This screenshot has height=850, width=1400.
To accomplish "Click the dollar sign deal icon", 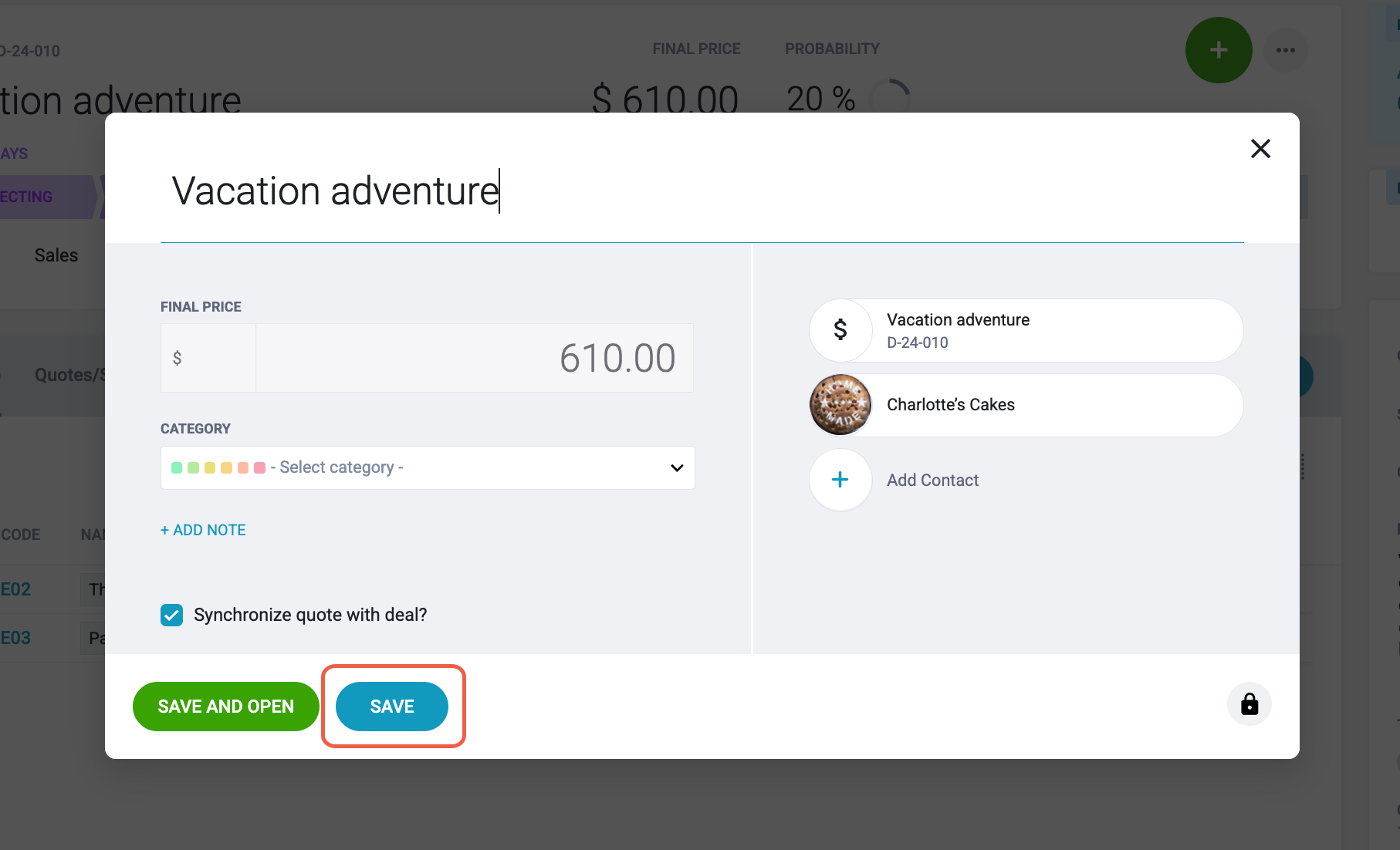I will point(840,330).
